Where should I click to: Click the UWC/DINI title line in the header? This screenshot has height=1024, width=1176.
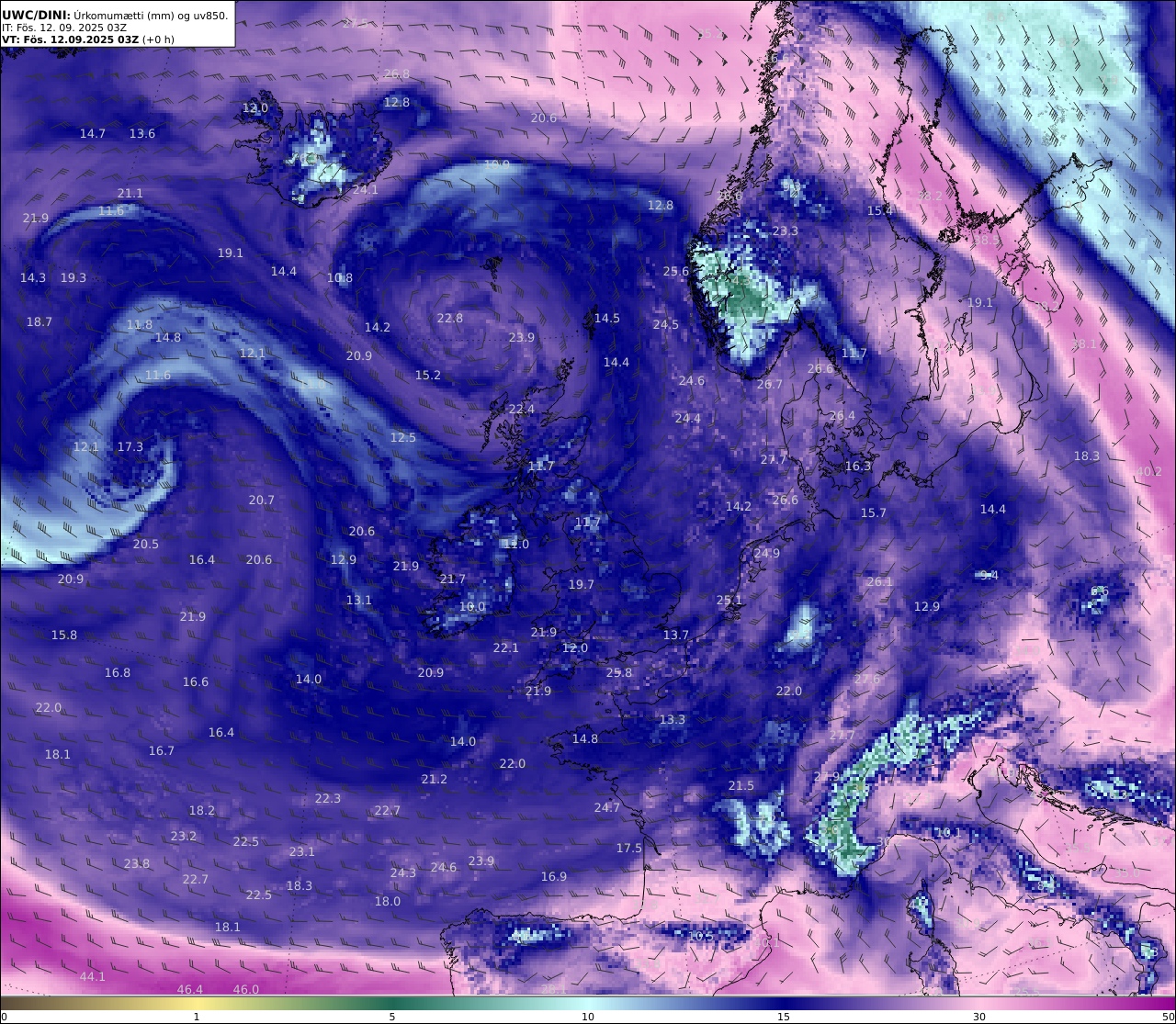click(115, 15)
